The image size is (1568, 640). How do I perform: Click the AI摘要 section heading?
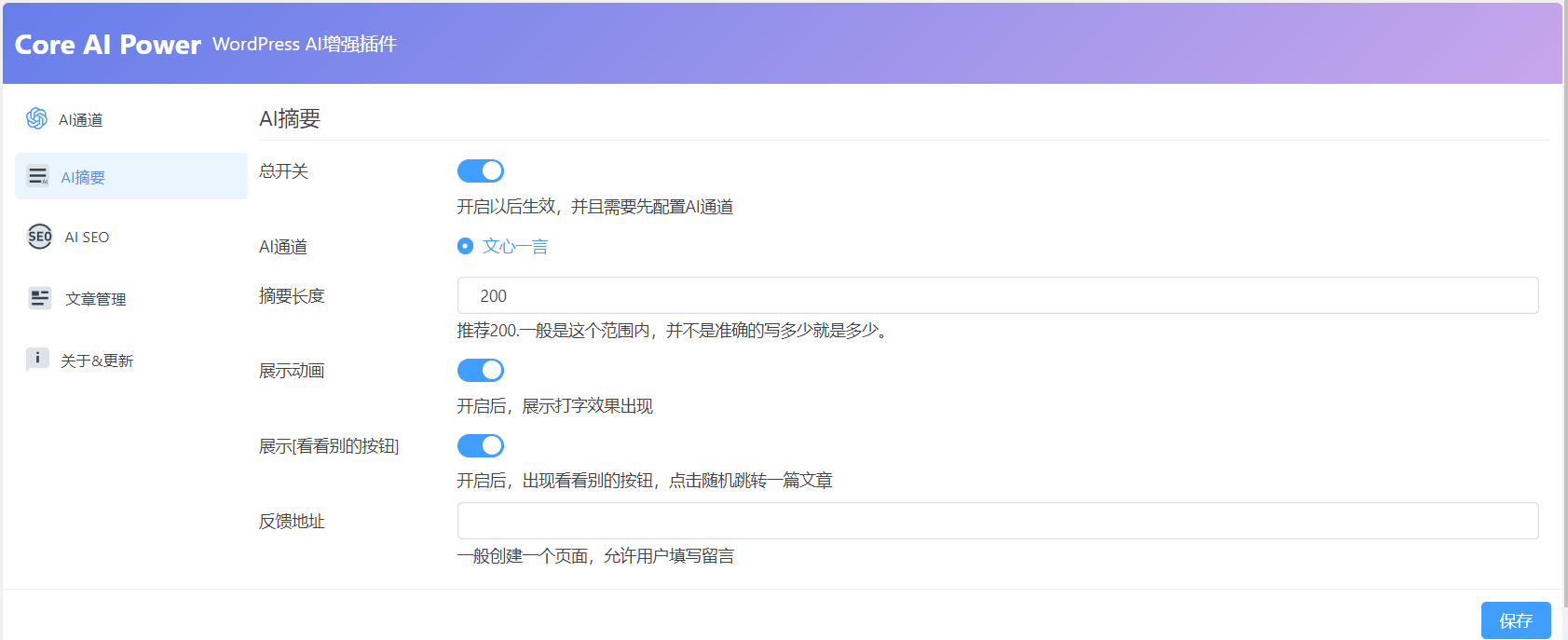pyautogui.click(x=290, y=118)
